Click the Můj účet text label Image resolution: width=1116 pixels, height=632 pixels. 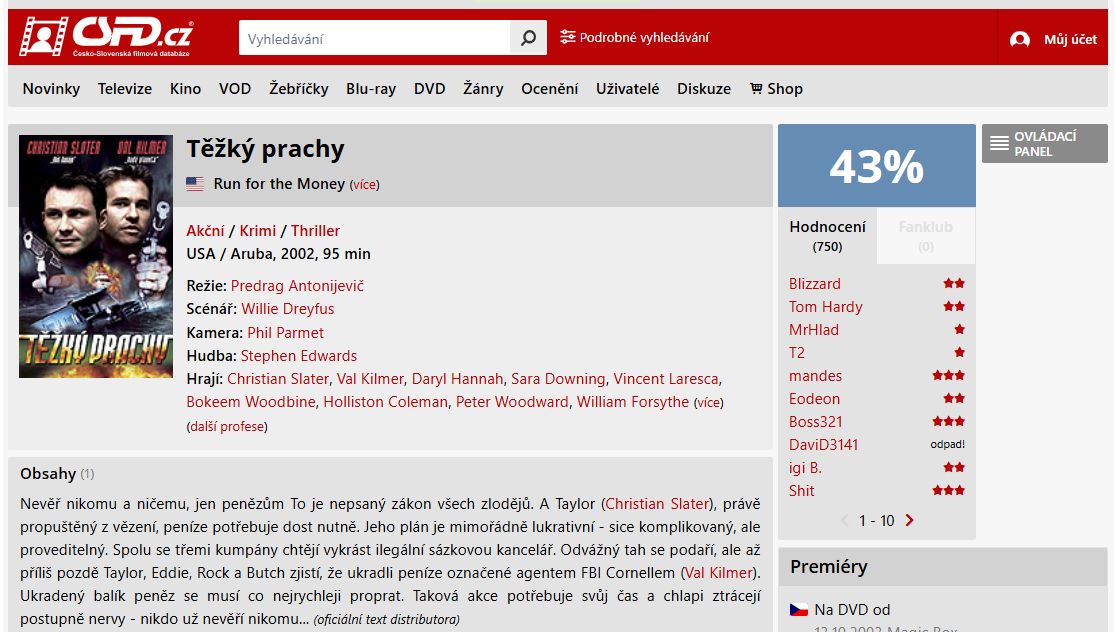[x=1070, y=40]
